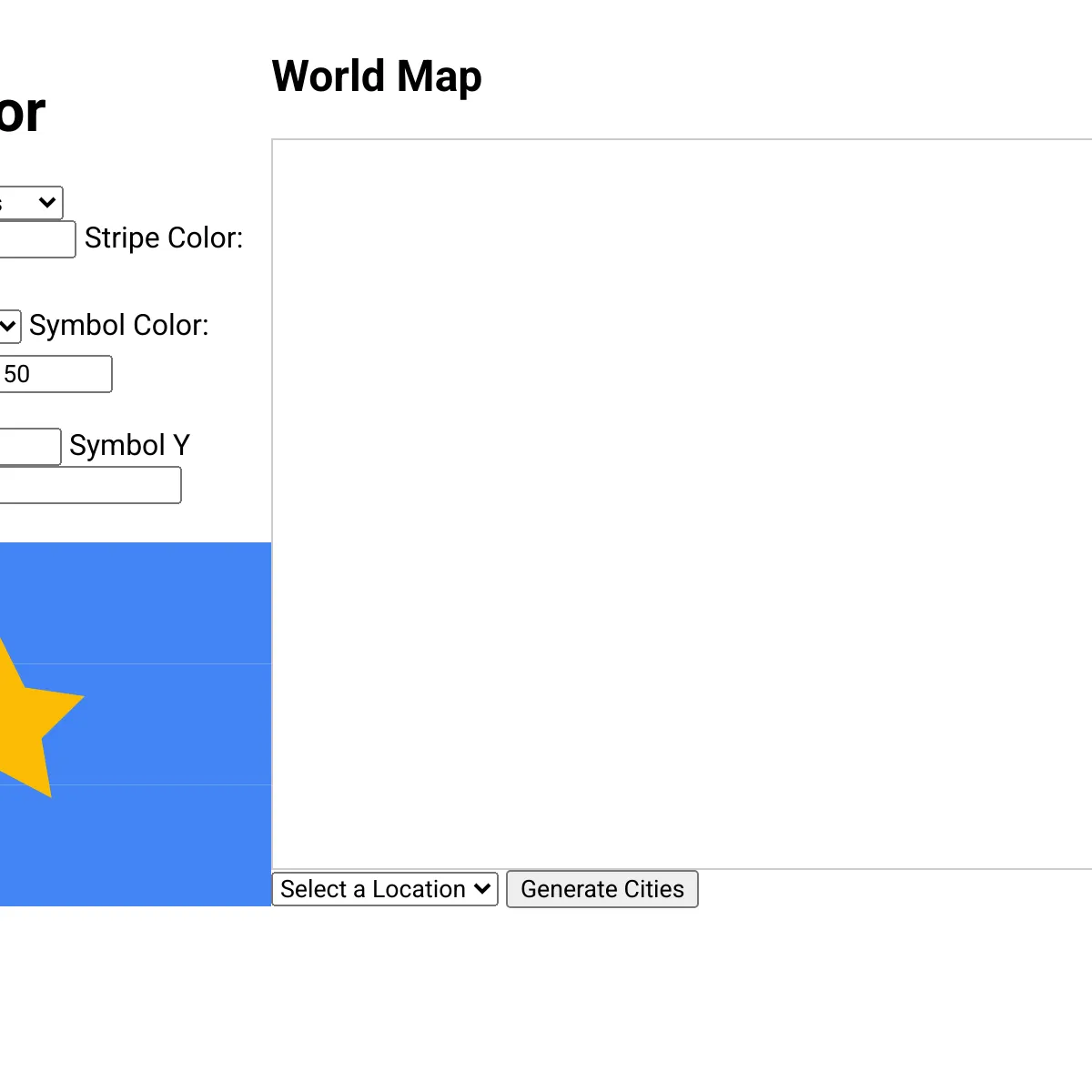Click the Stripe Color label
Image resolution: width=1092 pixels, height=1092 pixels.
pyautogui.click(x=164, y=238)
